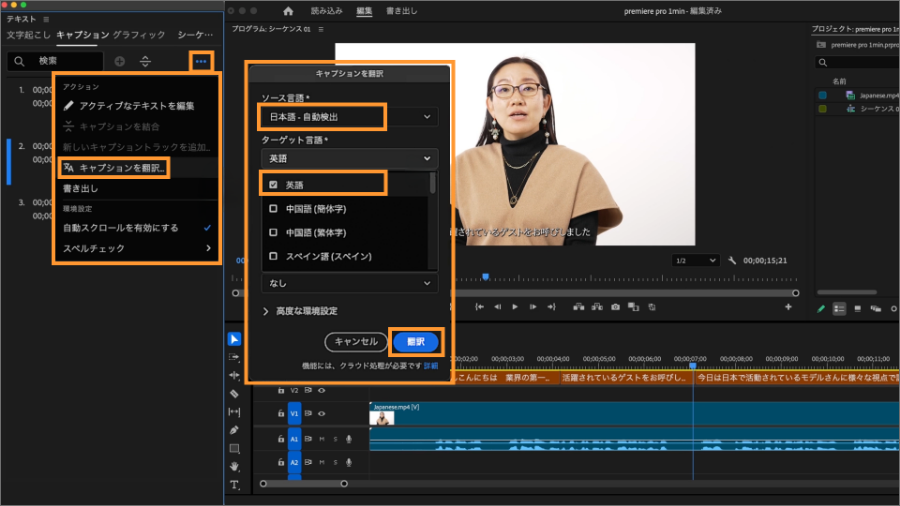Select the Ripple Edit tool

[x=234, y=375]
